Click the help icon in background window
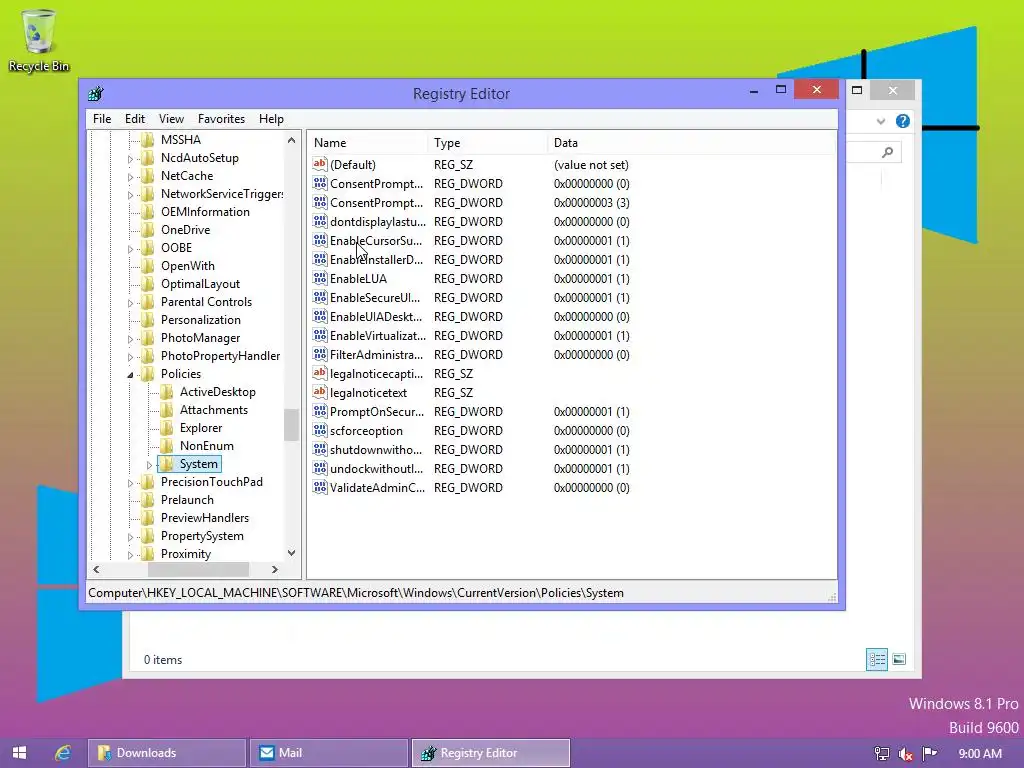The image size is (1024, 768). point(903,121)
